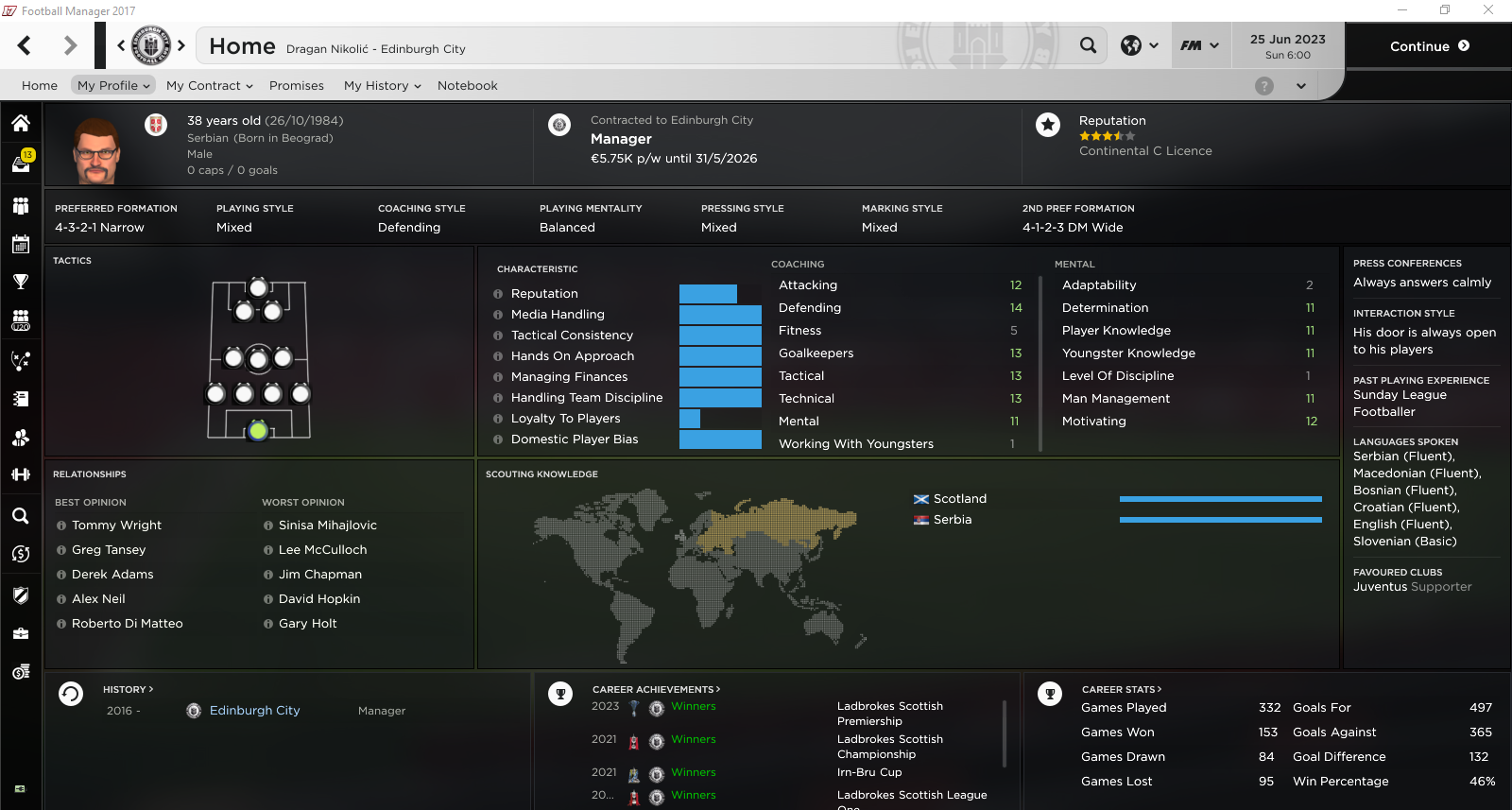Image resolution: width=1512 pixels, height=810 pixels.
Task: Open Club Info shield icon in sidebar
Action: point(21,595)
